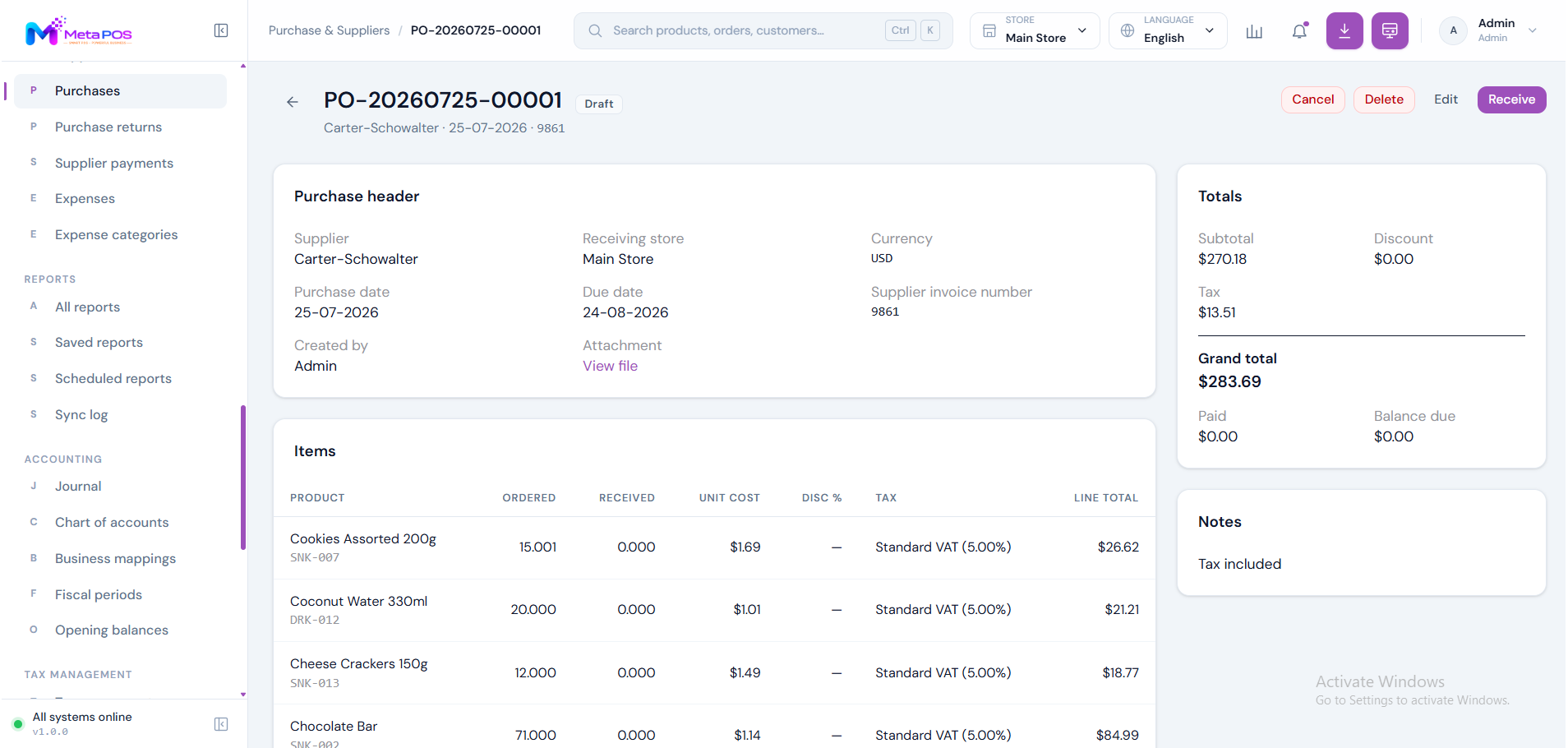1568x748 pixels.
Task: Open the Store dropdown showing Main Store
Action: point(1035,30)
